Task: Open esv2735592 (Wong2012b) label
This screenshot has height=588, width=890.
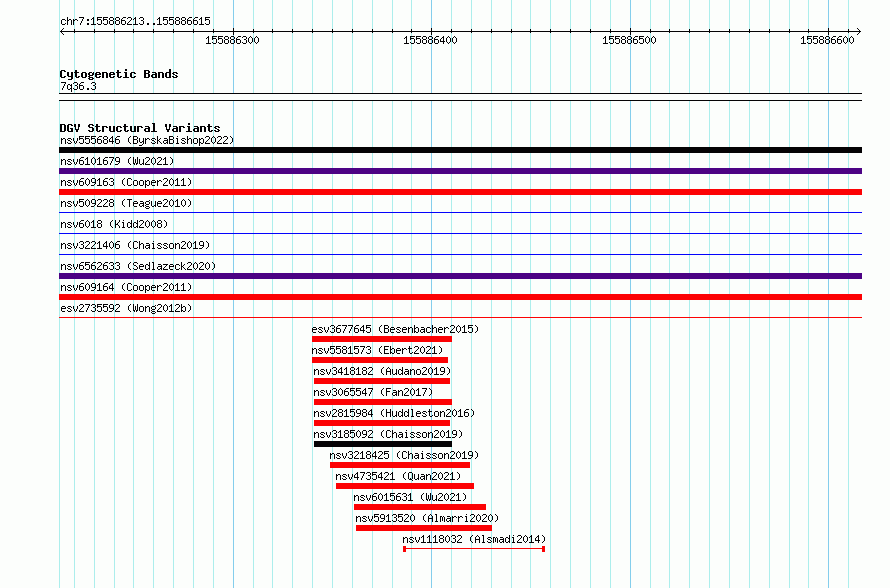Action: point(126,308)
